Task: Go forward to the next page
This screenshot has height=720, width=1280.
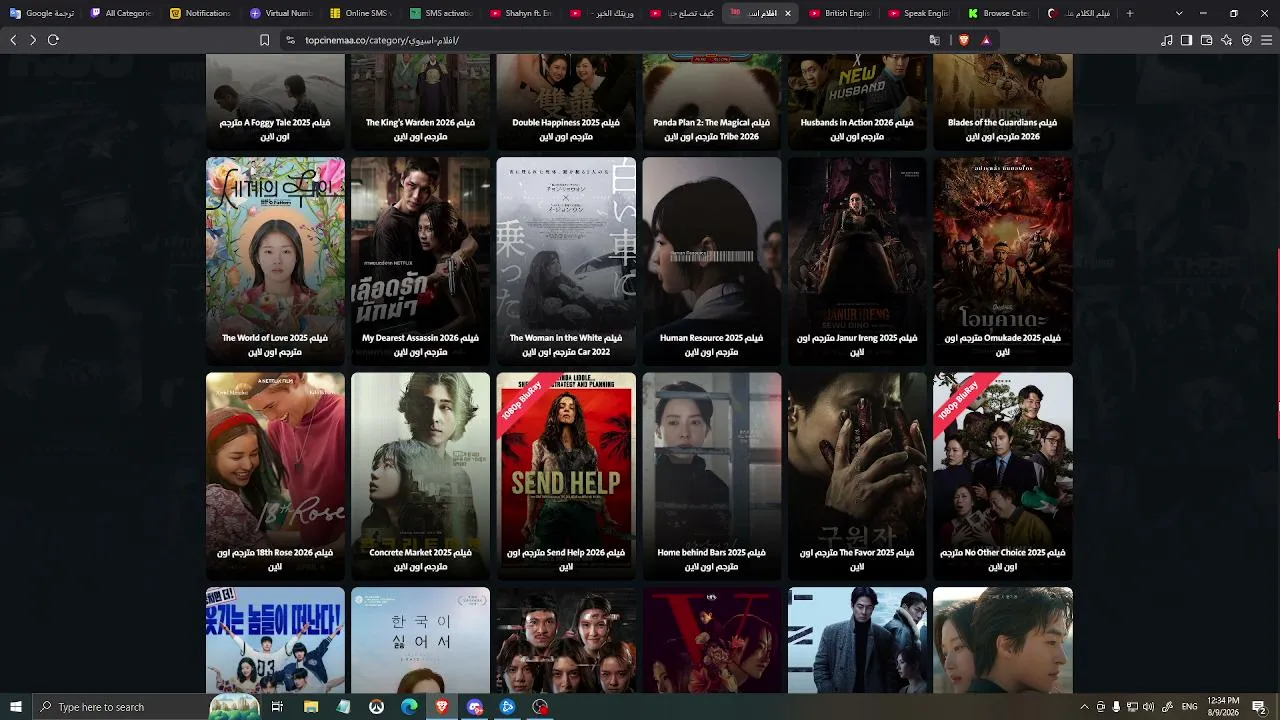Action: (x=33, y=40)
